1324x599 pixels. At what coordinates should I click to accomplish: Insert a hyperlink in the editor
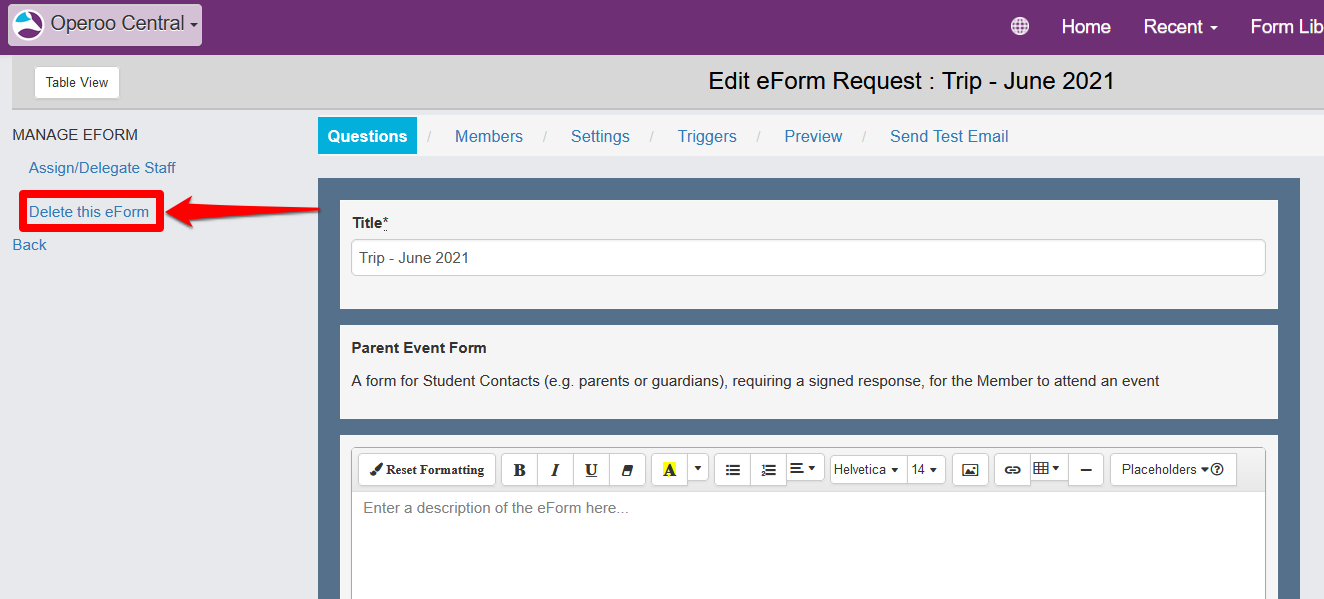pyautogui.click(x=1012, y=470)
